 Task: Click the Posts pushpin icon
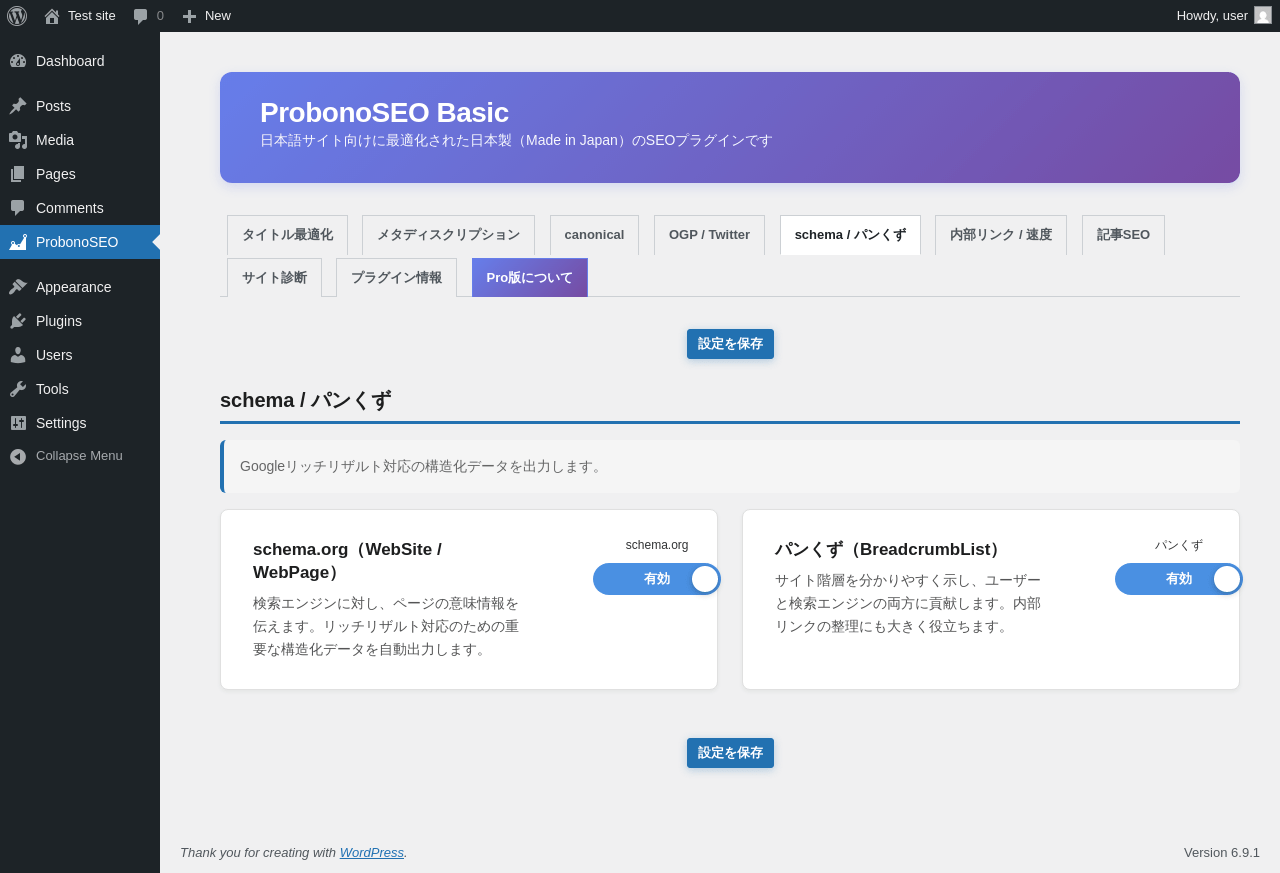[18, 106]
